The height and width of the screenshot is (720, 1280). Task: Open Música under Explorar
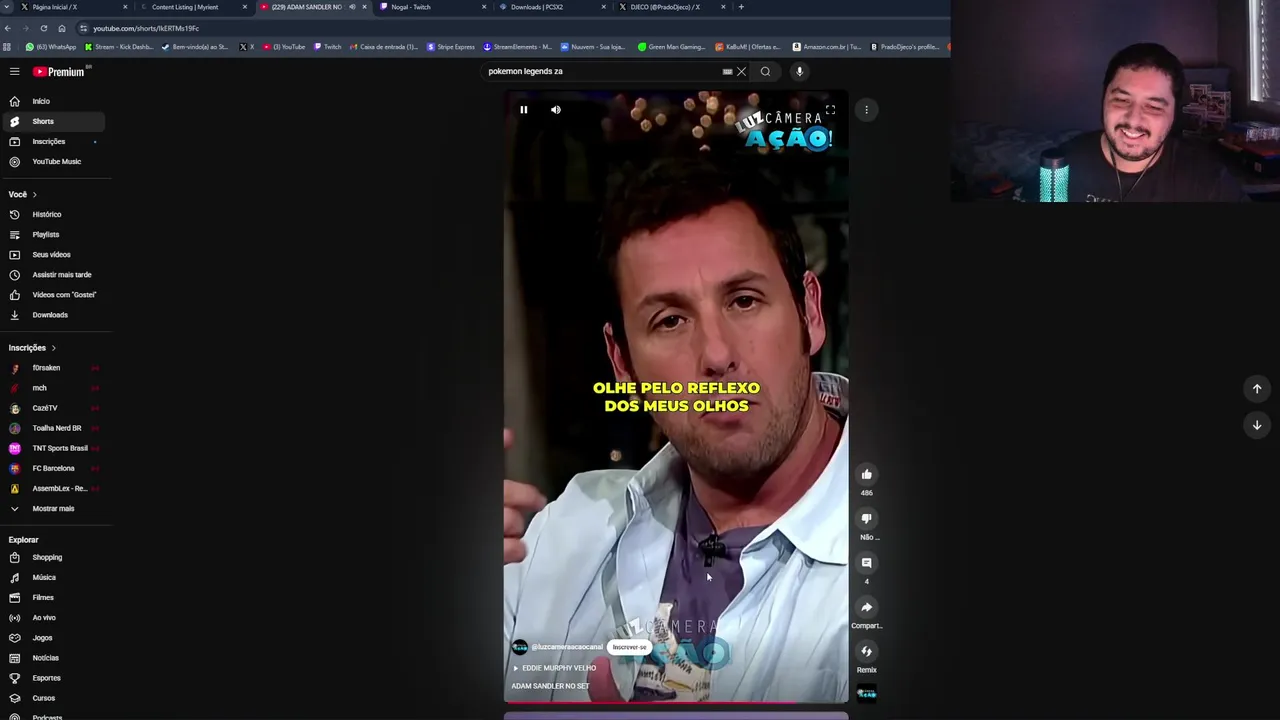coord(52,577)
